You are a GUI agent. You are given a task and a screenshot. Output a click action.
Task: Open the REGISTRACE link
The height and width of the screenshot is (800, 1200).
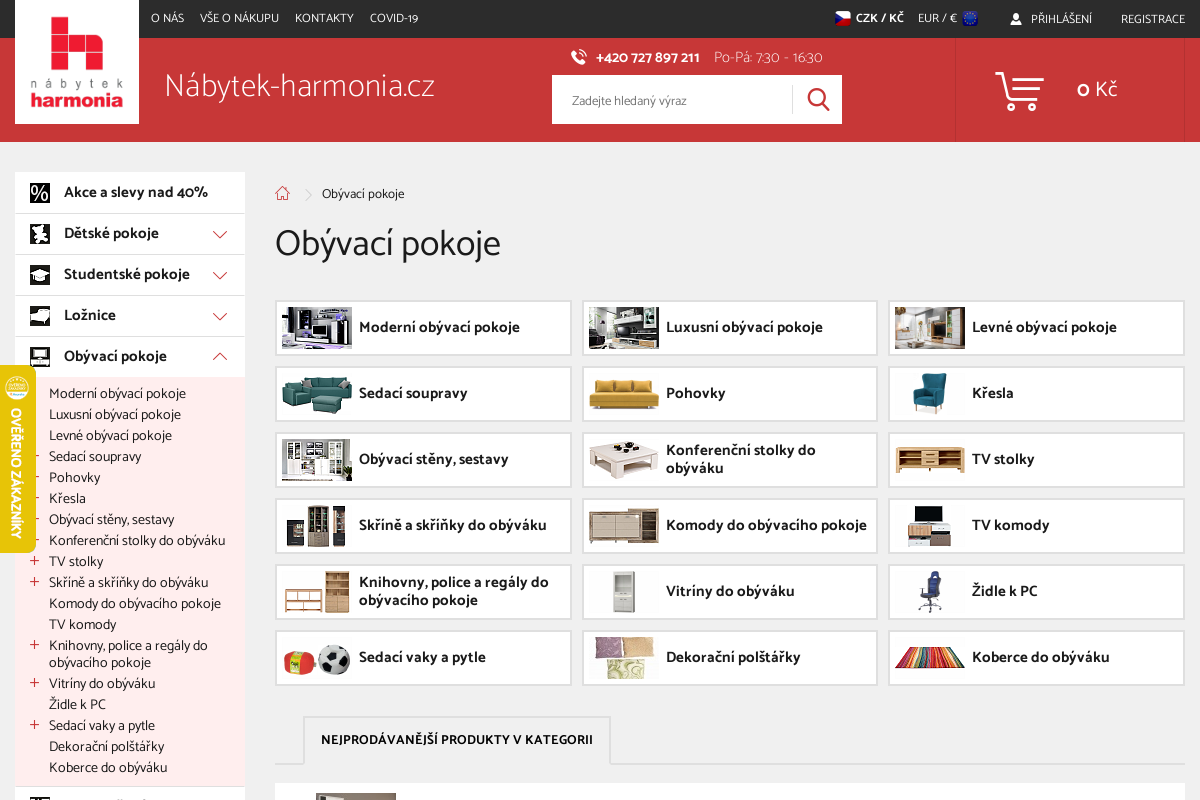click(1152, 18)
